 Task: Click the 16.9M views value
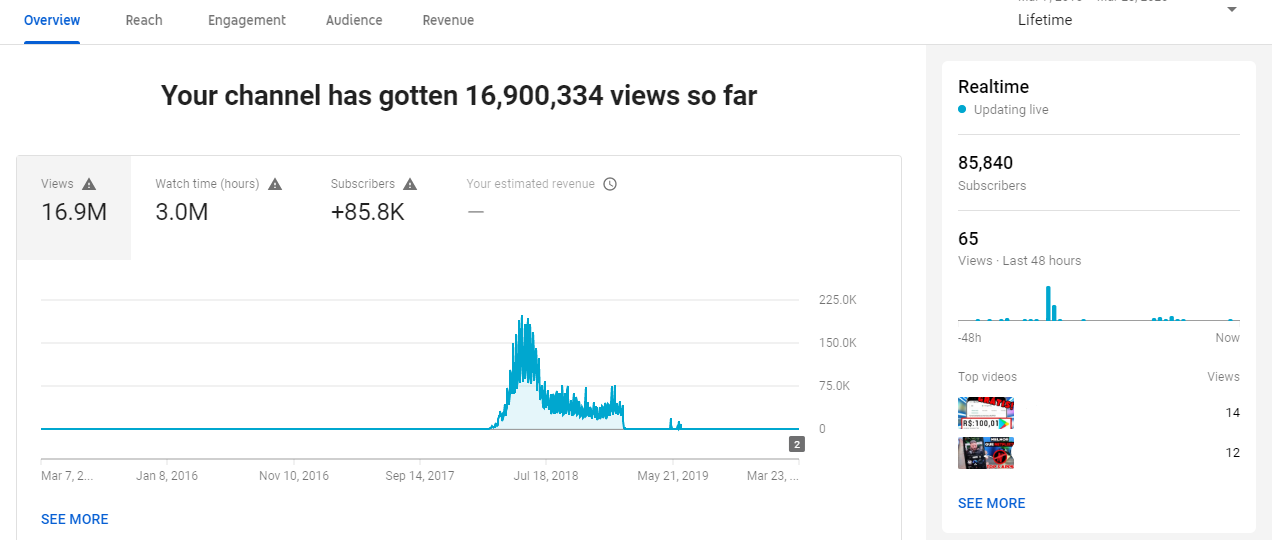[74, 212]
